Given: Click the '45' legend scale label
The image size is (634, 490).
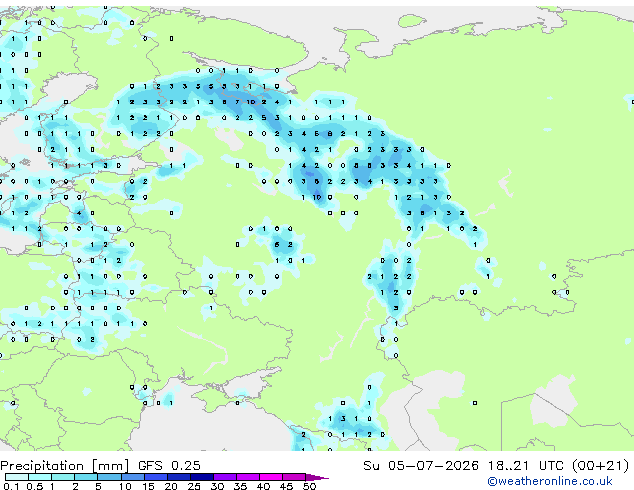Looking at the screenshot, I should [286, 486].
